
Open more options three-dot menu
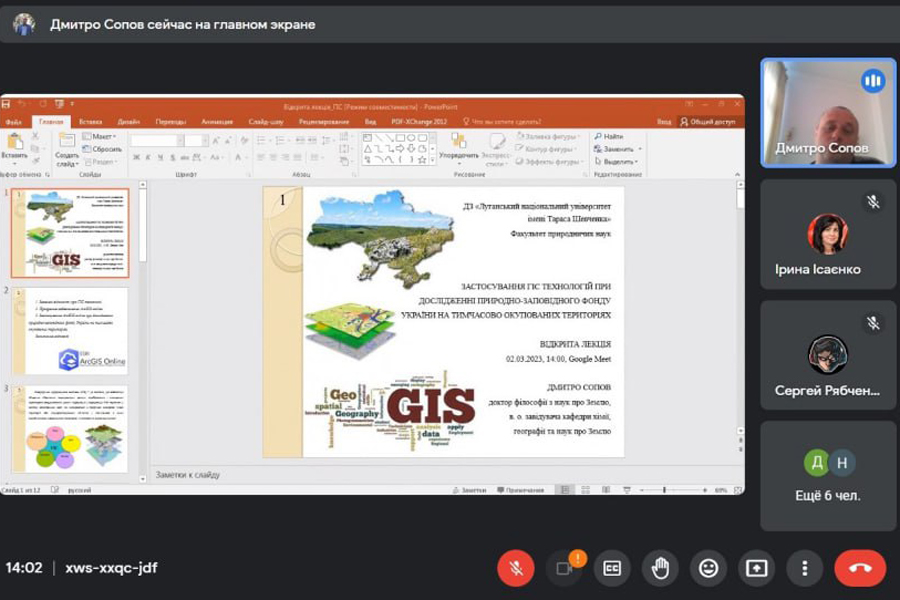point(804,568)
